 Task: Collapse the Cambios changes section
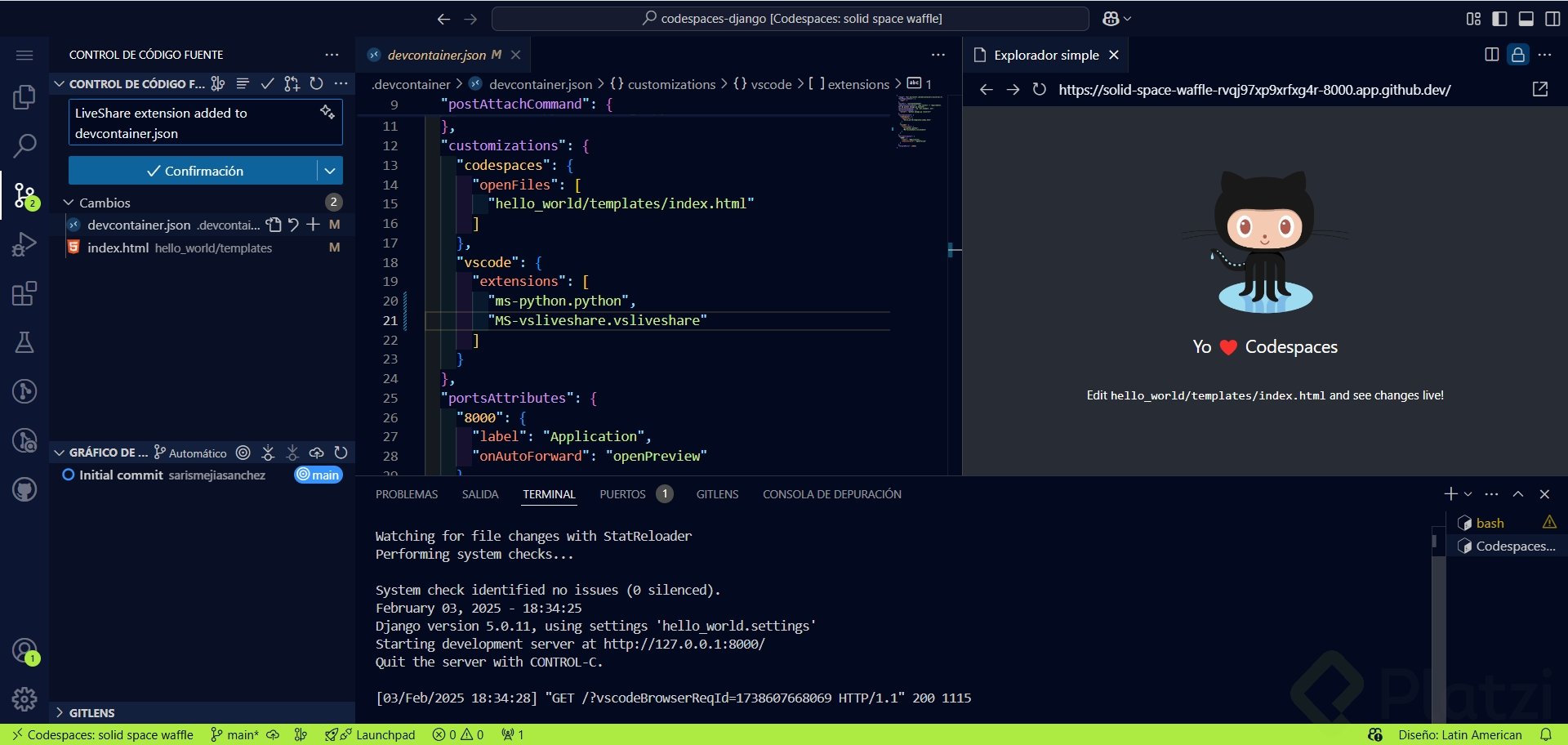click(x=69, y=203)
